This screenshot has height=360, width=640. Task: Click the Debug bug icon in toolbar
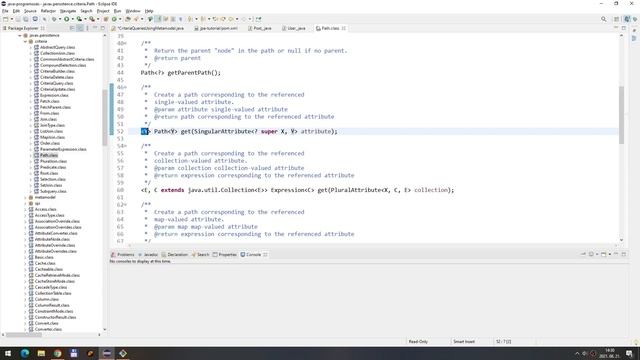coord(54,19)
